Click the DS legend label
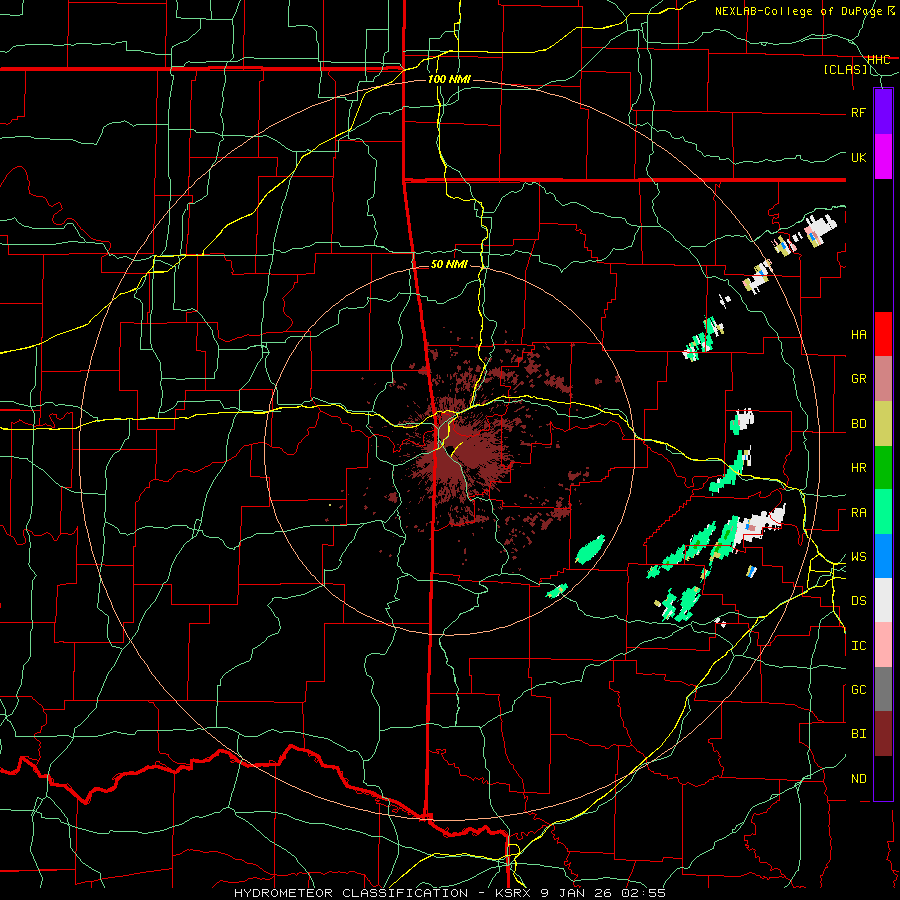 (x=858, y=601)
